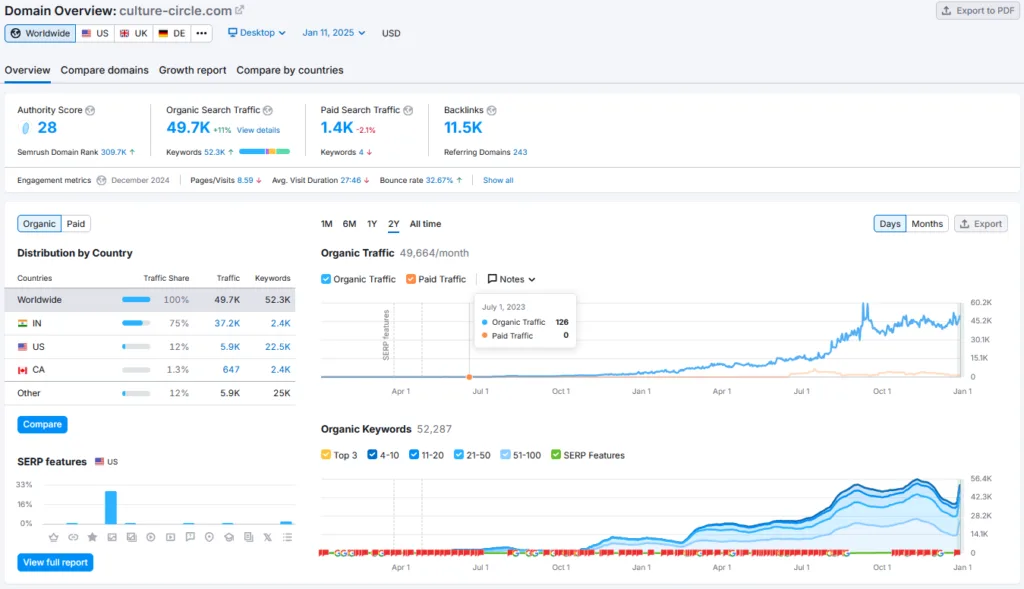Click the US flag next to SERP features
This screenshot has width=1024, height=589.
point(99,462)
